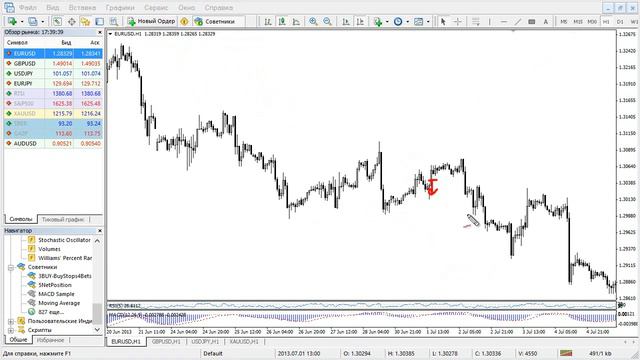Switch to XAUUSD,H1 chart tab
The image size is (640, 360).
(x=244, y=342)
